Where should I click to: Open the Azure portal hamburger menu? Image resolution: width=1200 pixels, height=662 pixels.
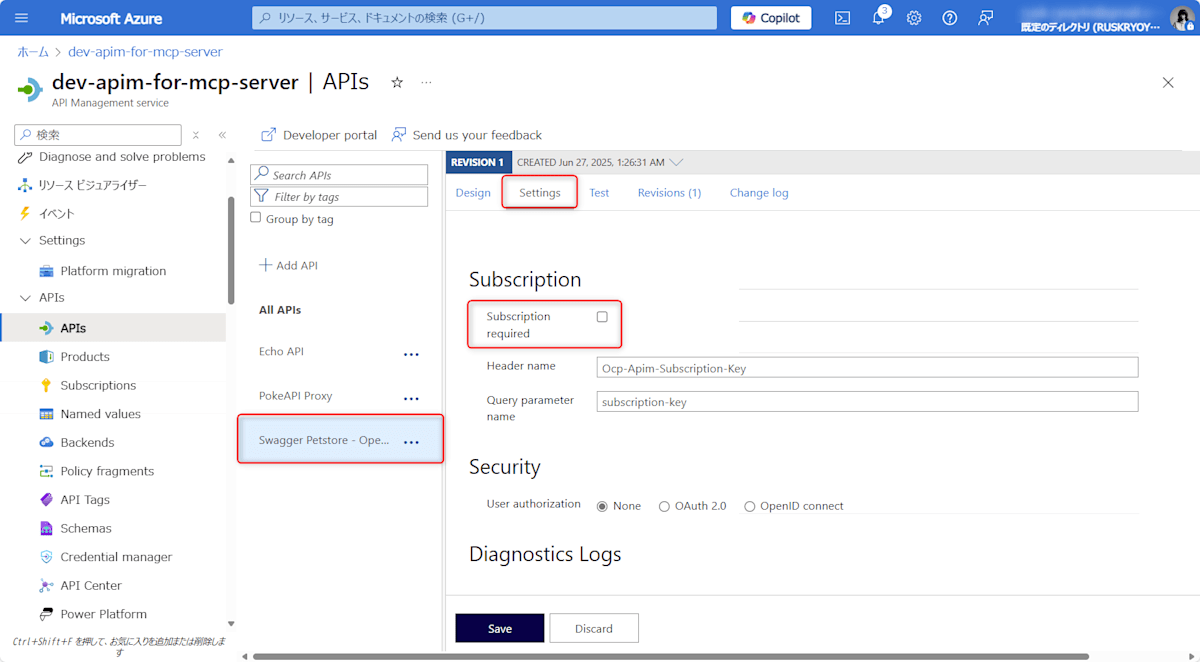22,18
